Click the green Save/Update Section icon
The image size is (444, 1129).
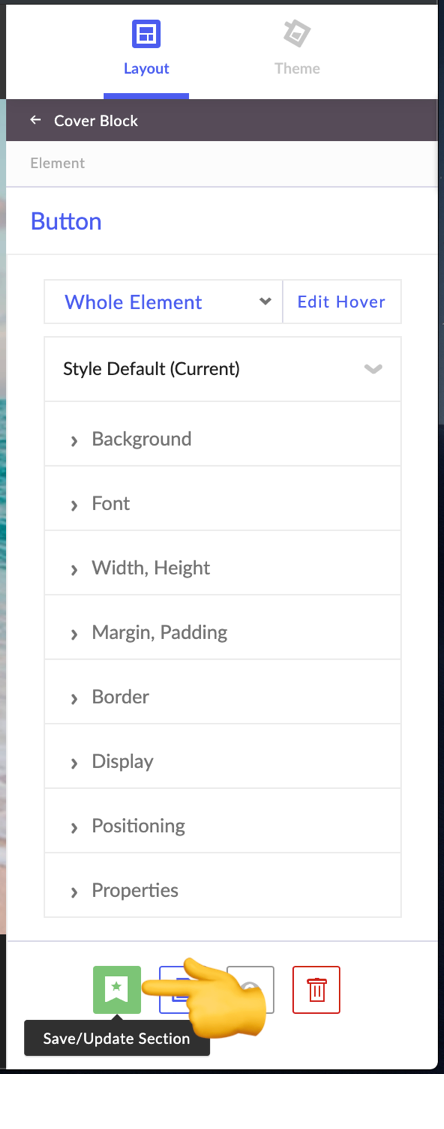pyautogui.click(x=117, y=990)
